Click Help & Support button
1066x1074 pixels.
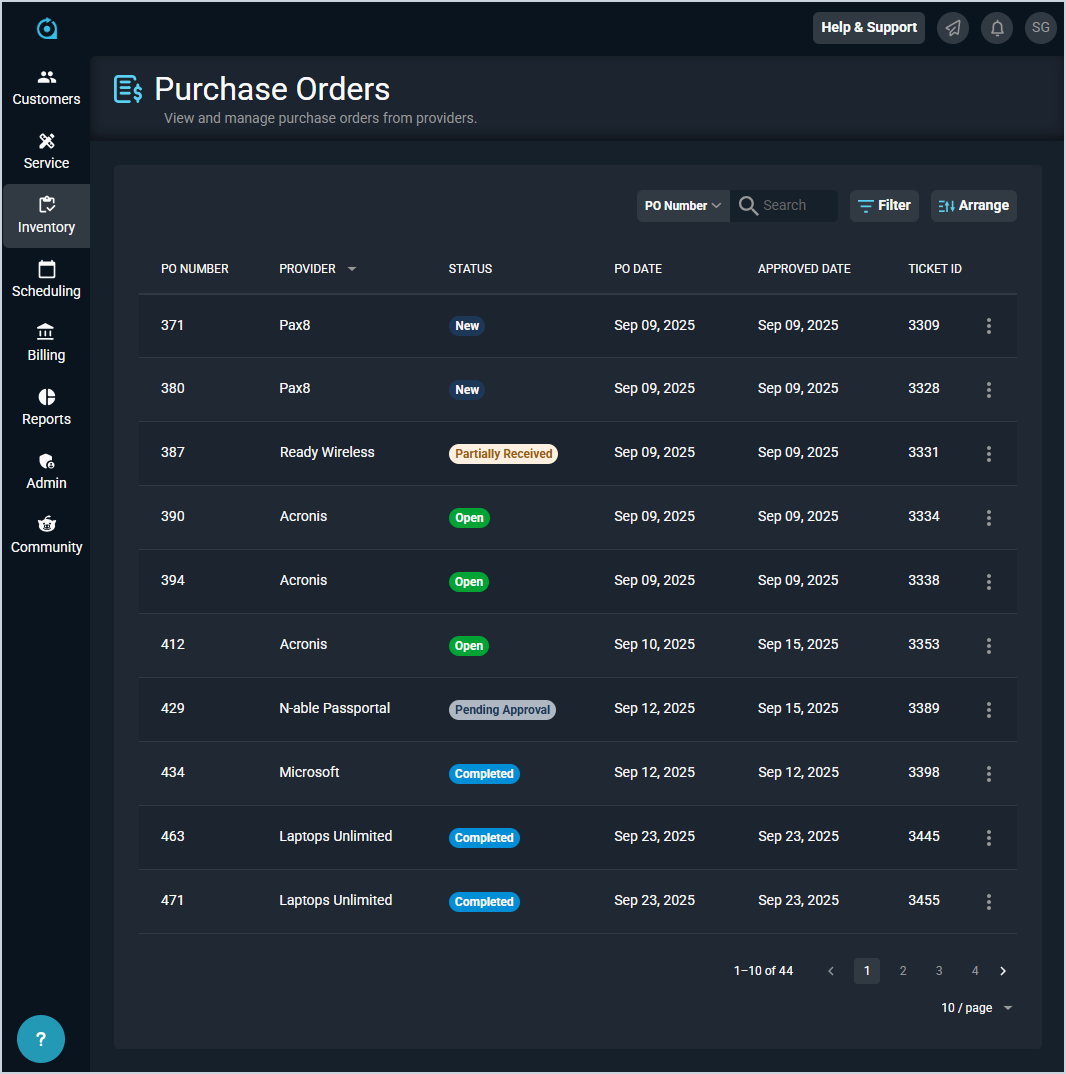pos(869,28)
